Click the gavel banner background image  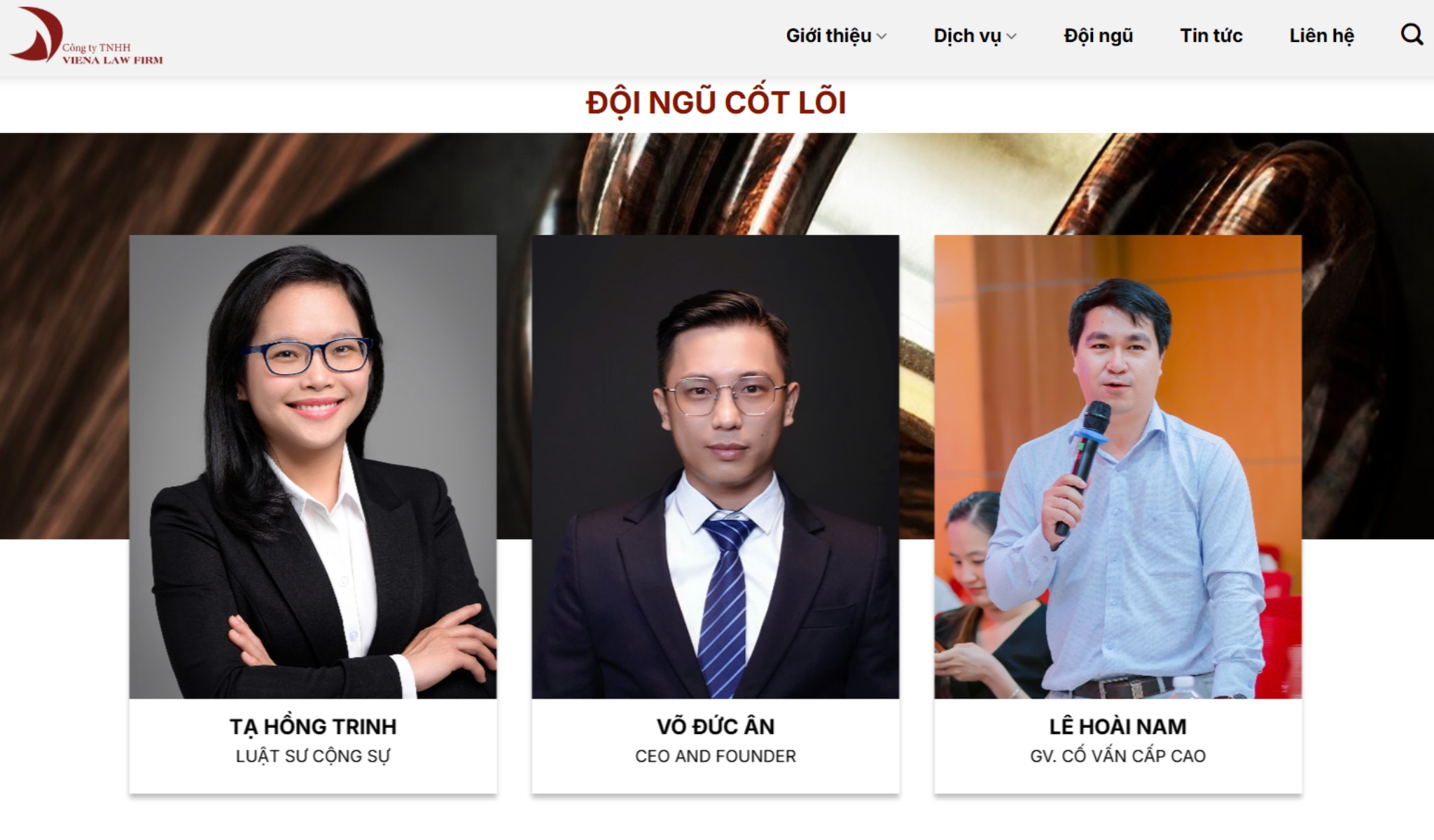717,183
